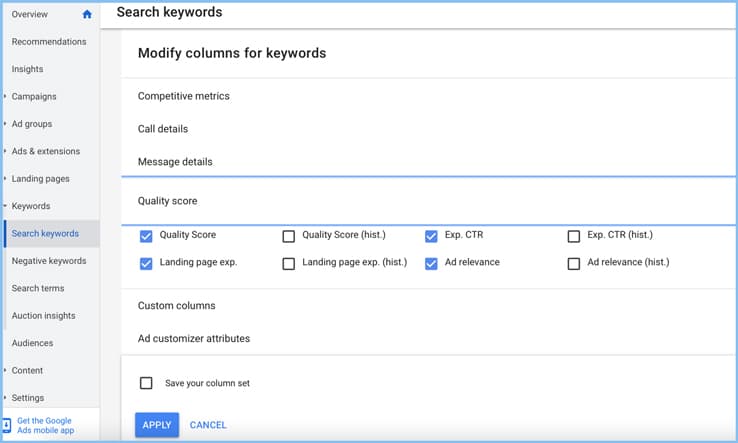Uncheck the Exp. CTR checkbox
This screenshot has height=443, width=738.
[x=431, y=236]
